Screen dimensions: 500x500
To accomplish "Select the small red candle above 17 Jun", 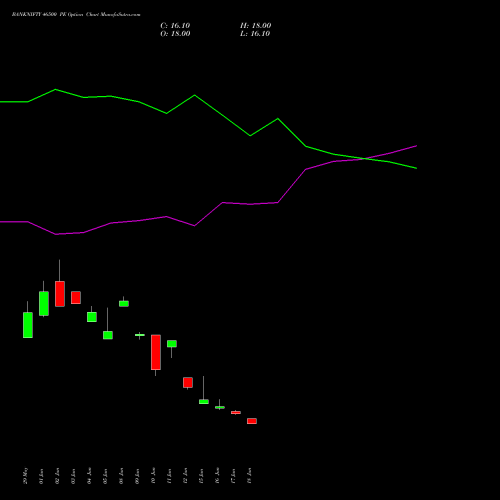I will pyautogui.click(x=236, y=412).
